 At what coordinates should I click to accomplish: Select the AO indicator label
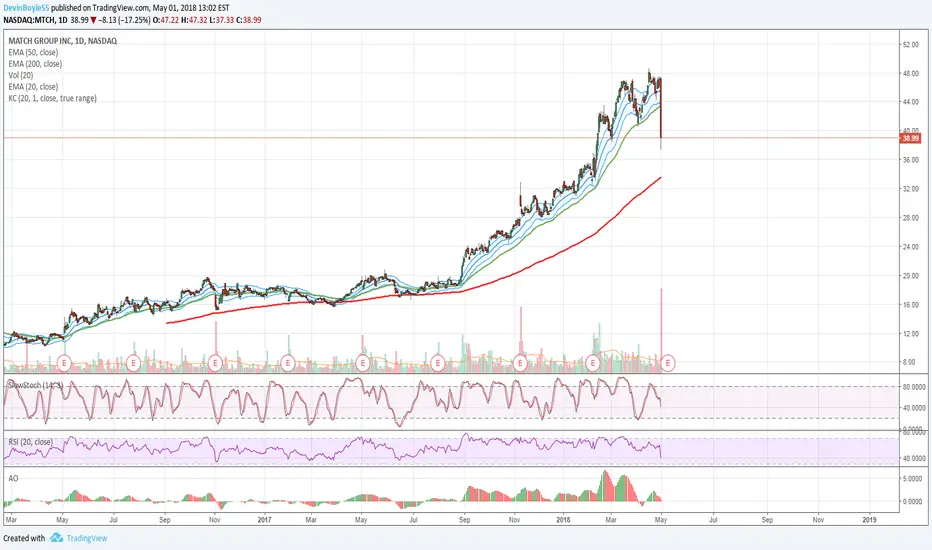[13, 478]
